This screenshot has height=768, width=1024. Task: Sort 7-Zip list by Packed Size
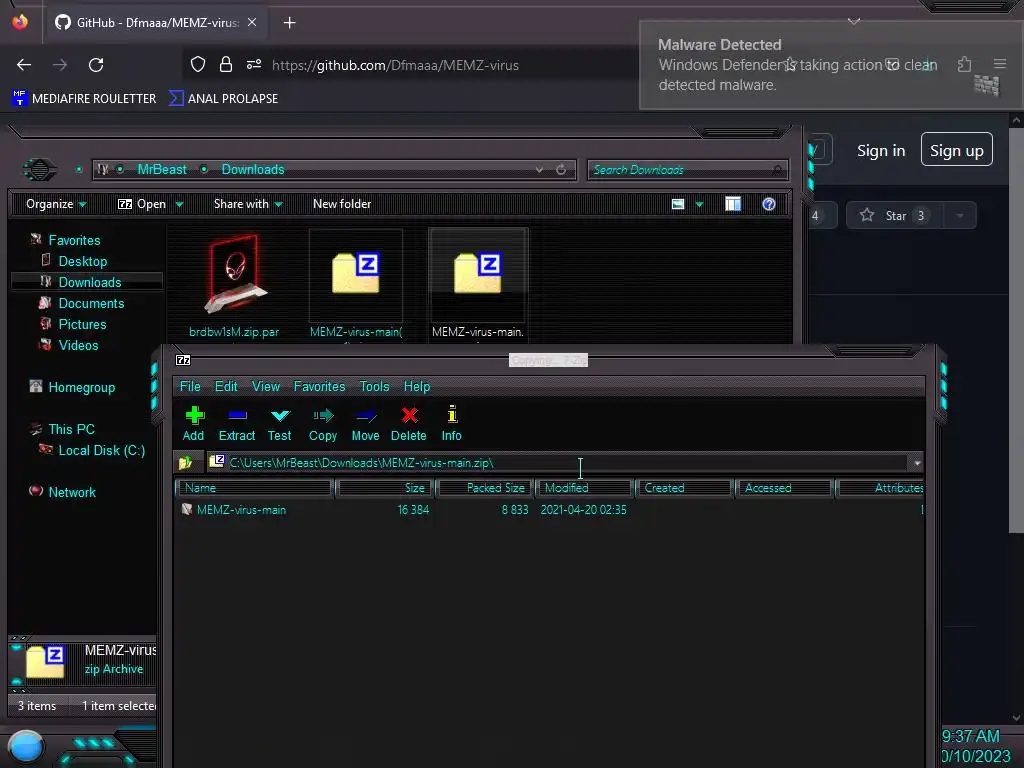[x=485, y=488]
